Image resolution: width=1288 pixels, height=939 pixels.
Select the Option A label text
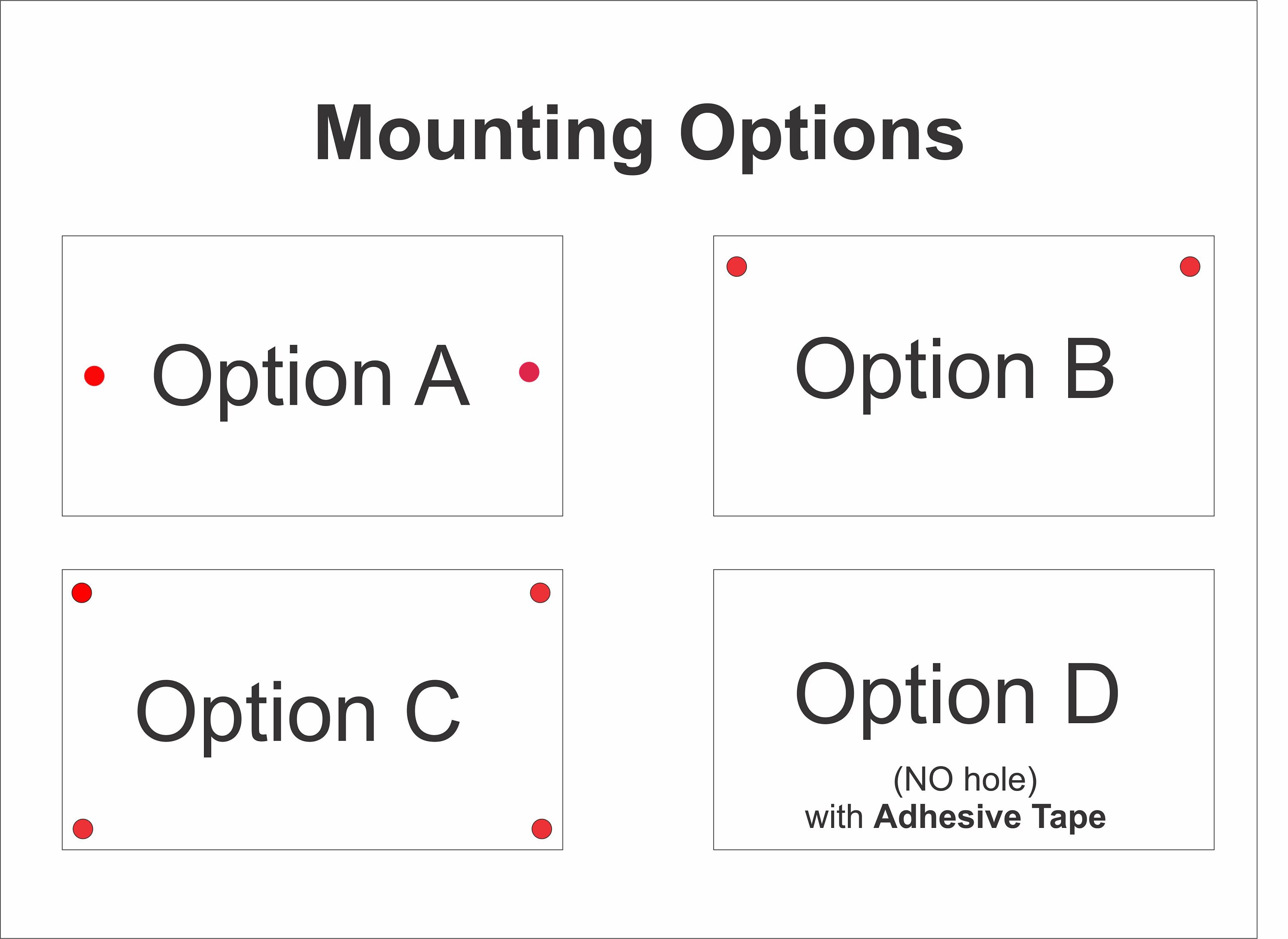point(311,382)
